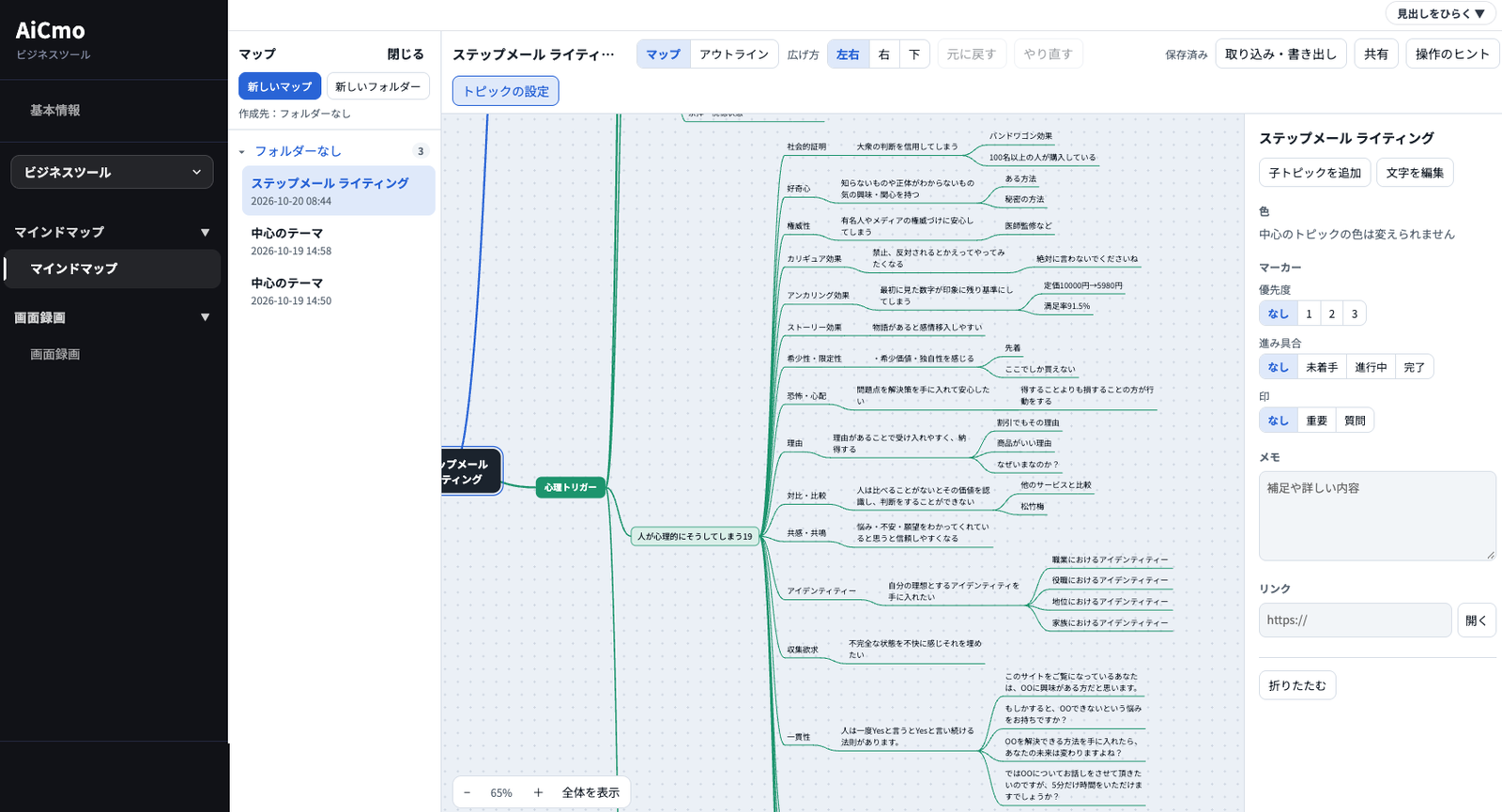Set layout direction to 右
1502x812 pixels.
click(x=884, y=54)
